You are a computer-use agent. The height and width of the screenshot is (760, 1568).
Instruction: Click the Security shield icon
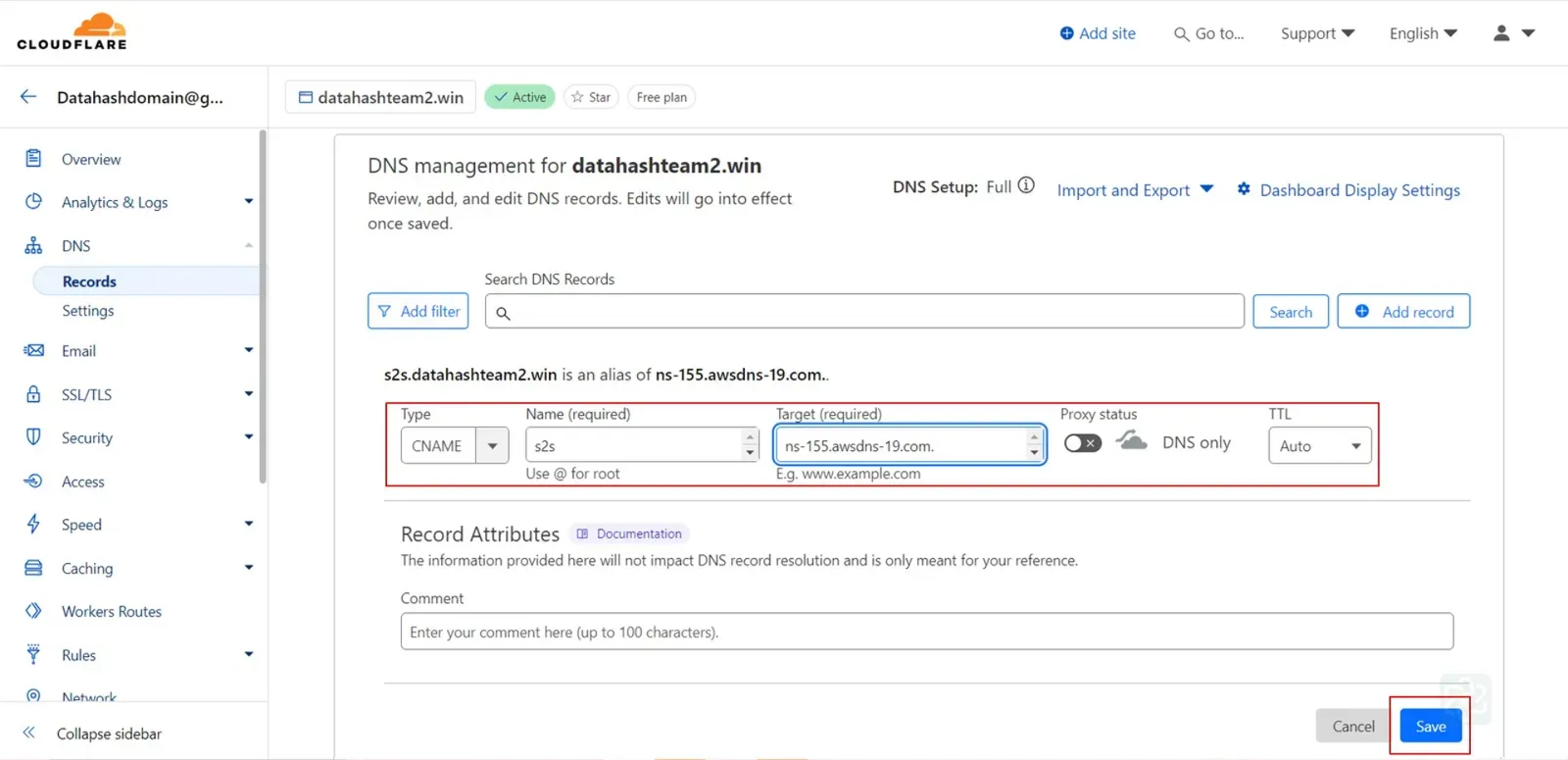(33, 437)
